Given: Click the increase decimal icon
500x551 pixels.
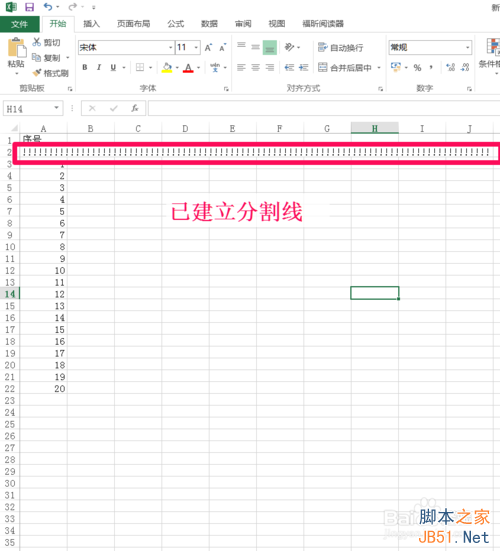Looking at the screenshot, I should (x=450, y=67).
